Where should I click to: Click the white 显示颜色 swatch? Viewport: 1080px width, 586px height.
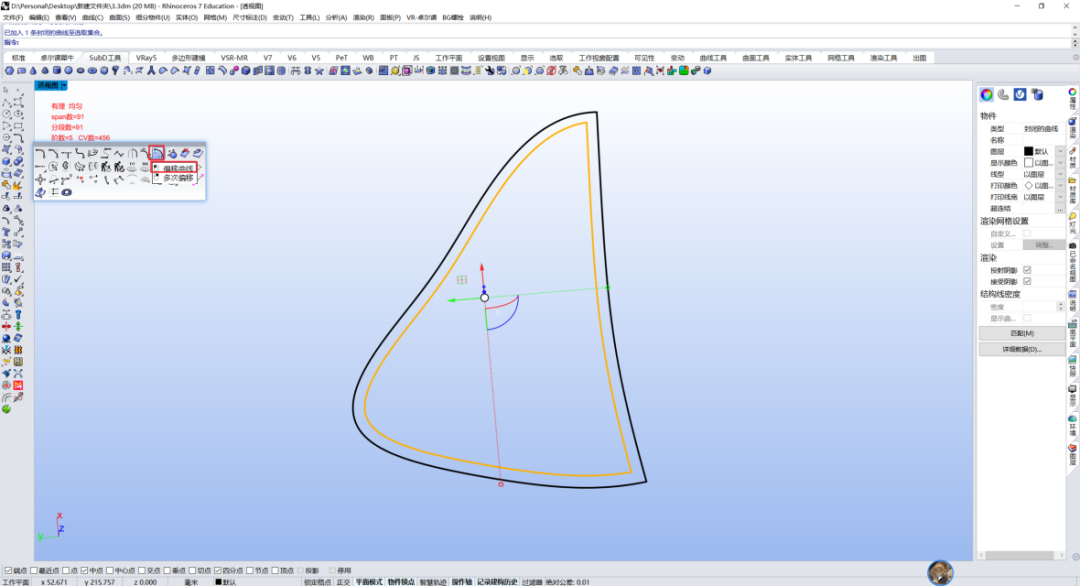pyautogui.click(x=1028, y=163)
